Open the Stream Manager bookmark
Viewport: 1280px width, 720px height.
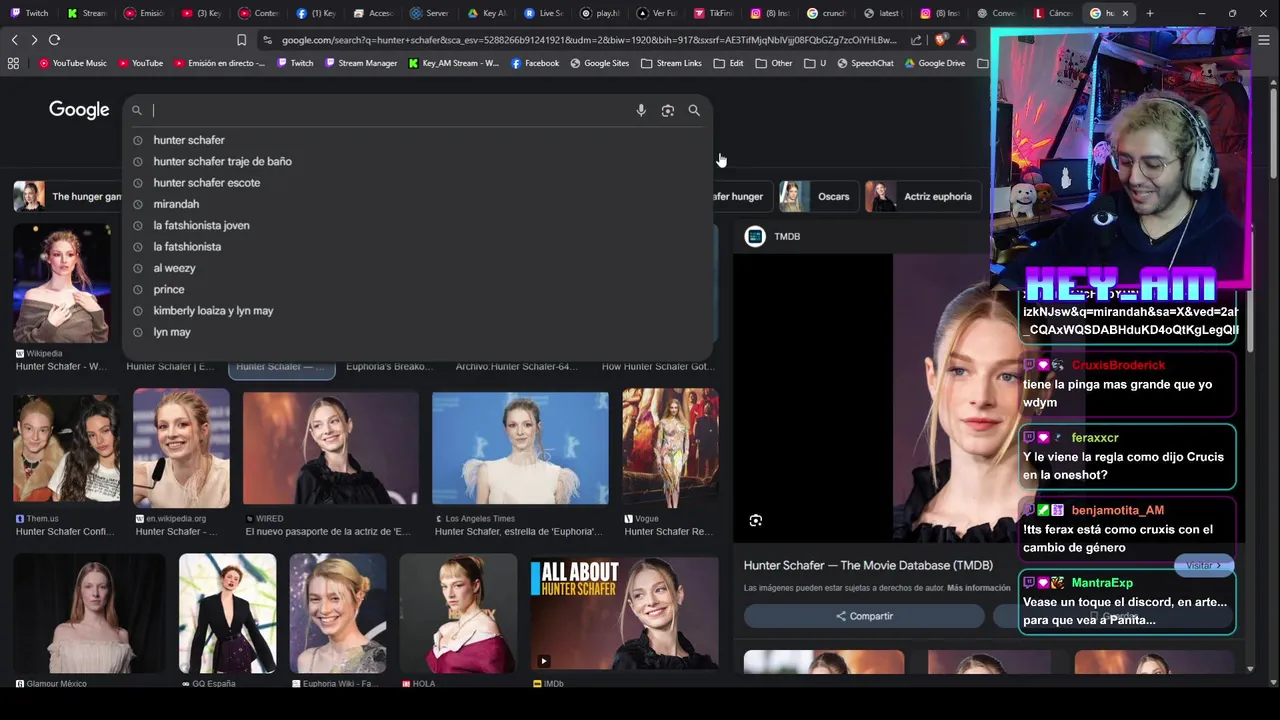(361, 63)
